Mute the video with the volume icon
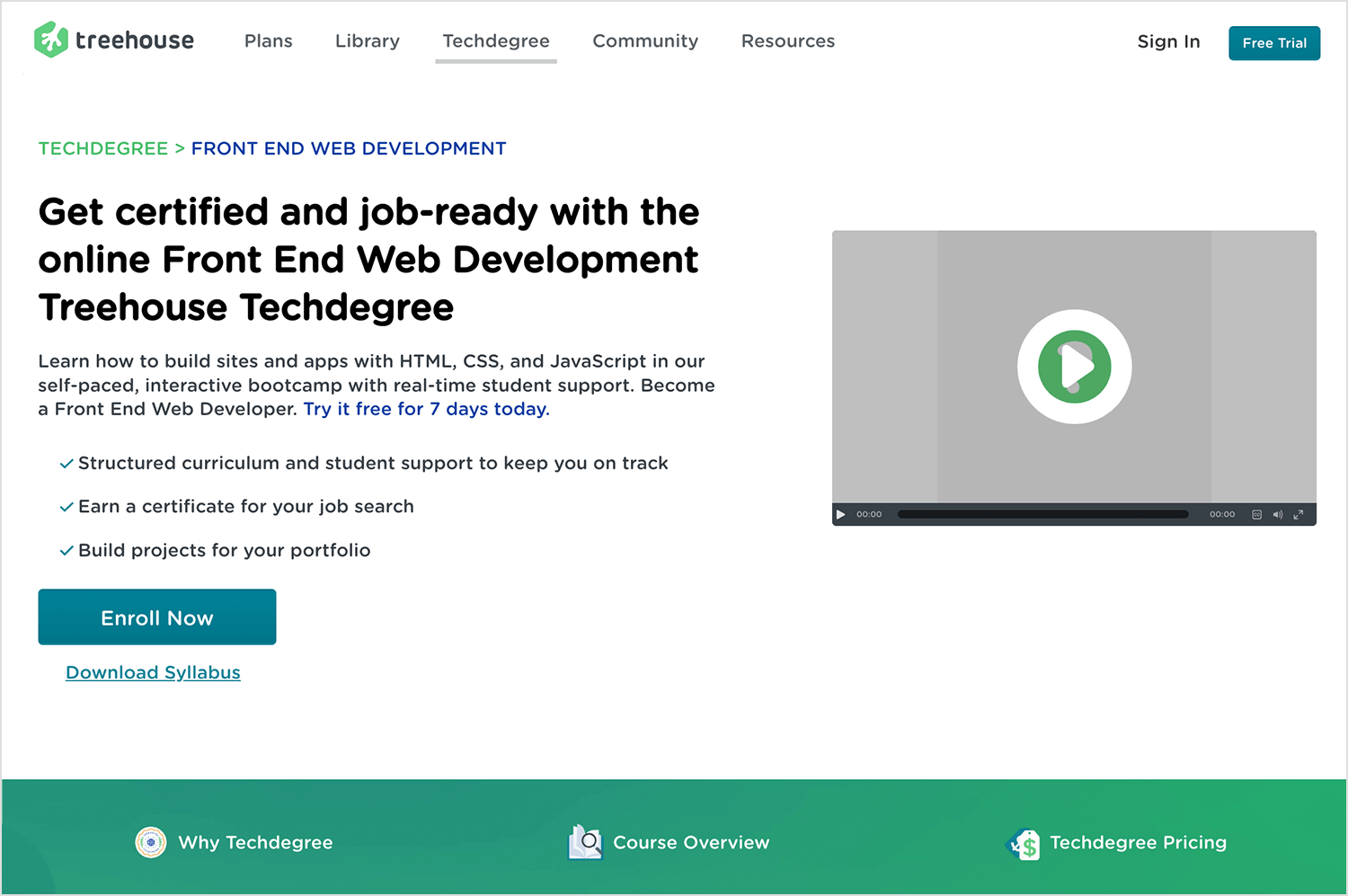Viewport: 1348px width, 896px height. coord(1277,515)
